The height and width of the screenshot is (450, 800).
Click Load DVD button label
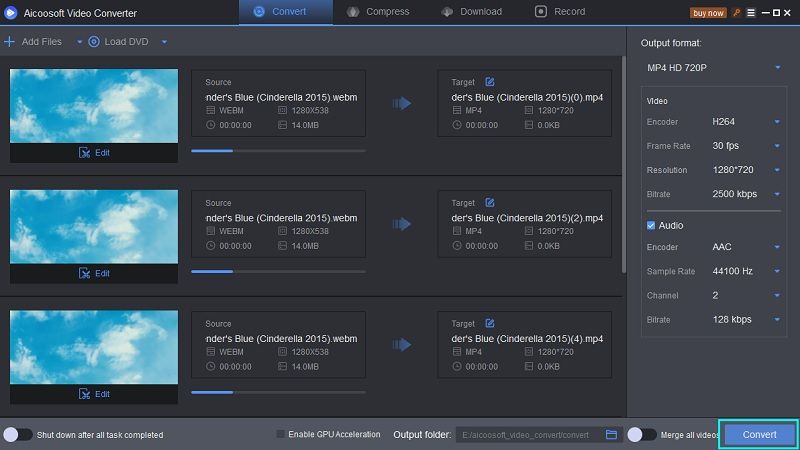pos(127,42)
